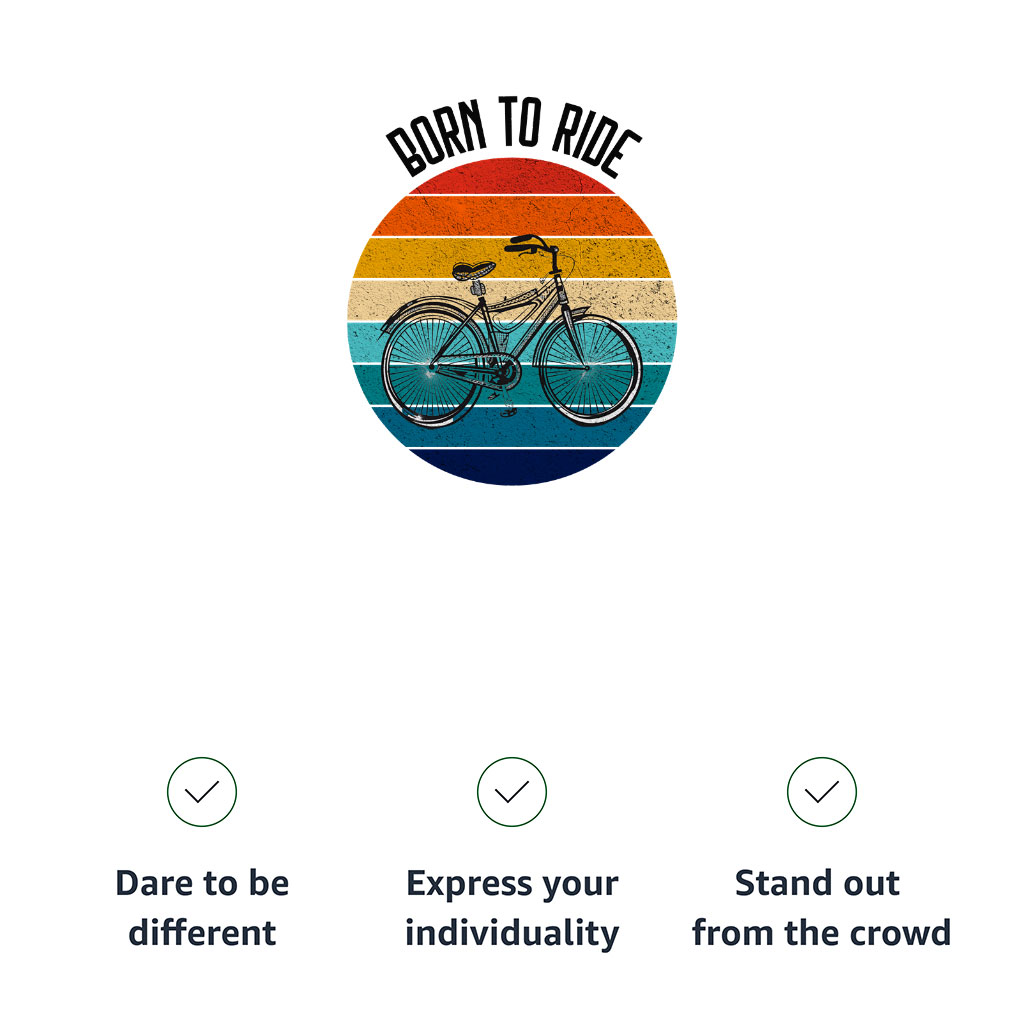Select the Stand out from the crowd text

(x=822, y=907)
